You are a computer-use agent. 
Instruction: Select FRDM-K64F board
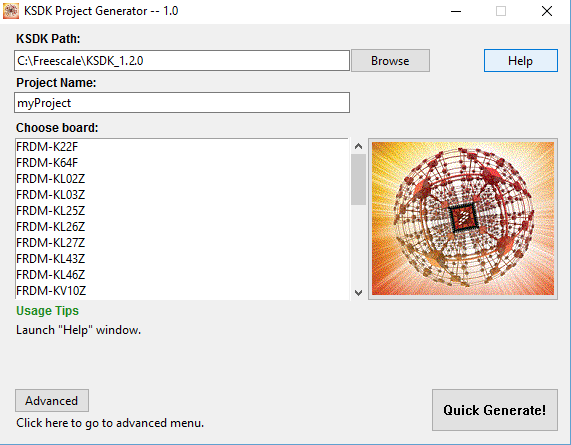[182, 163]
